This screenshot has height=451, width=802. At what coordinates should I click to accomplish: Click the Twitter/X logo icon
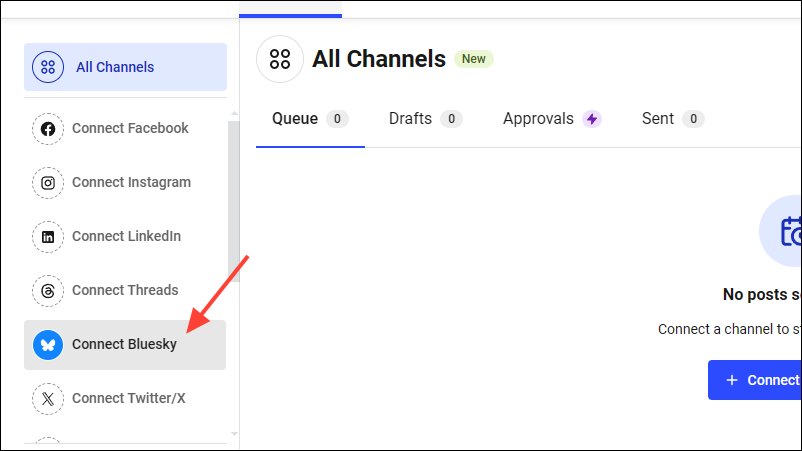pos(48,399)
